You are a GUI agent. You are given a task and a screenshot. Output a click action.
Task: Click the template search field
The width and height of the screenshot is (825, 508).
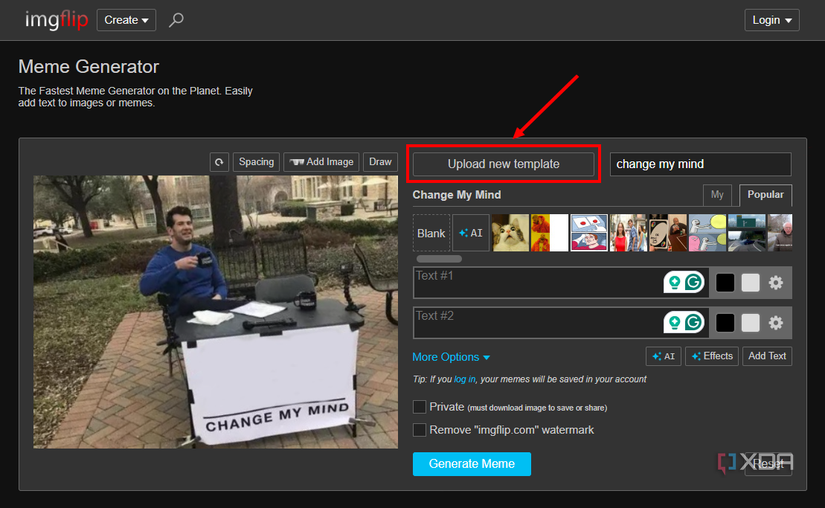[700, 164]
